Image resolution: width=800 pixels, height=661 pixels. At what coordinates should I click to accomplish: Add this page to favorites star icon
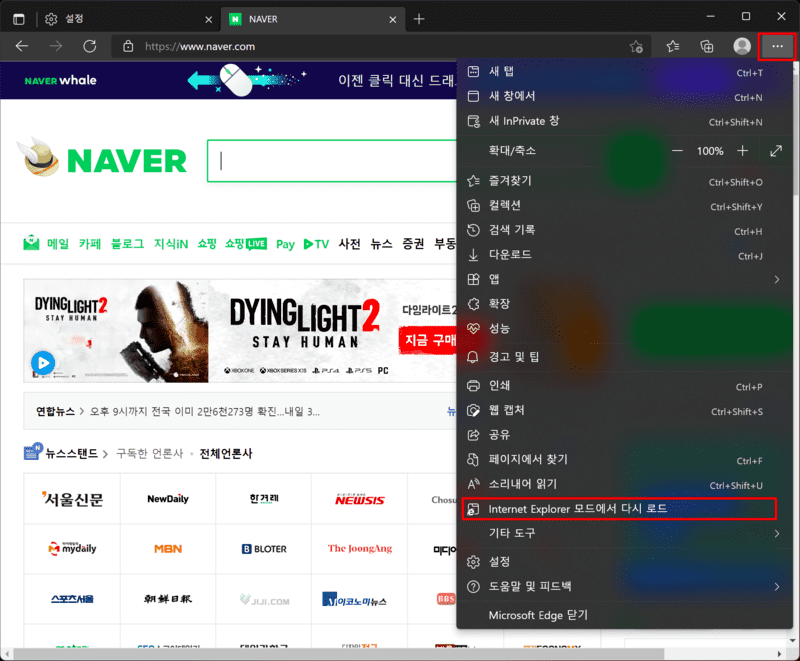[636, 47]
